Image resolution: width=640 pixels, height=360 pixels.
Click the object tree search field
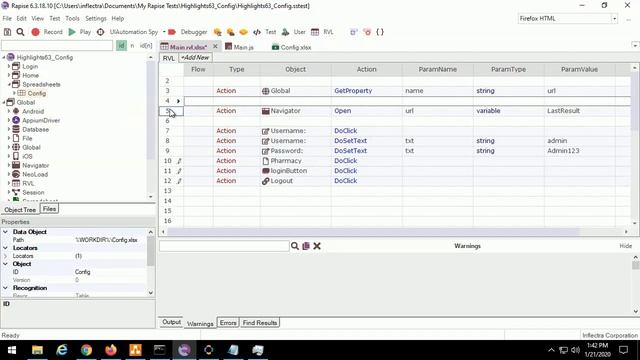click(57, 46)
